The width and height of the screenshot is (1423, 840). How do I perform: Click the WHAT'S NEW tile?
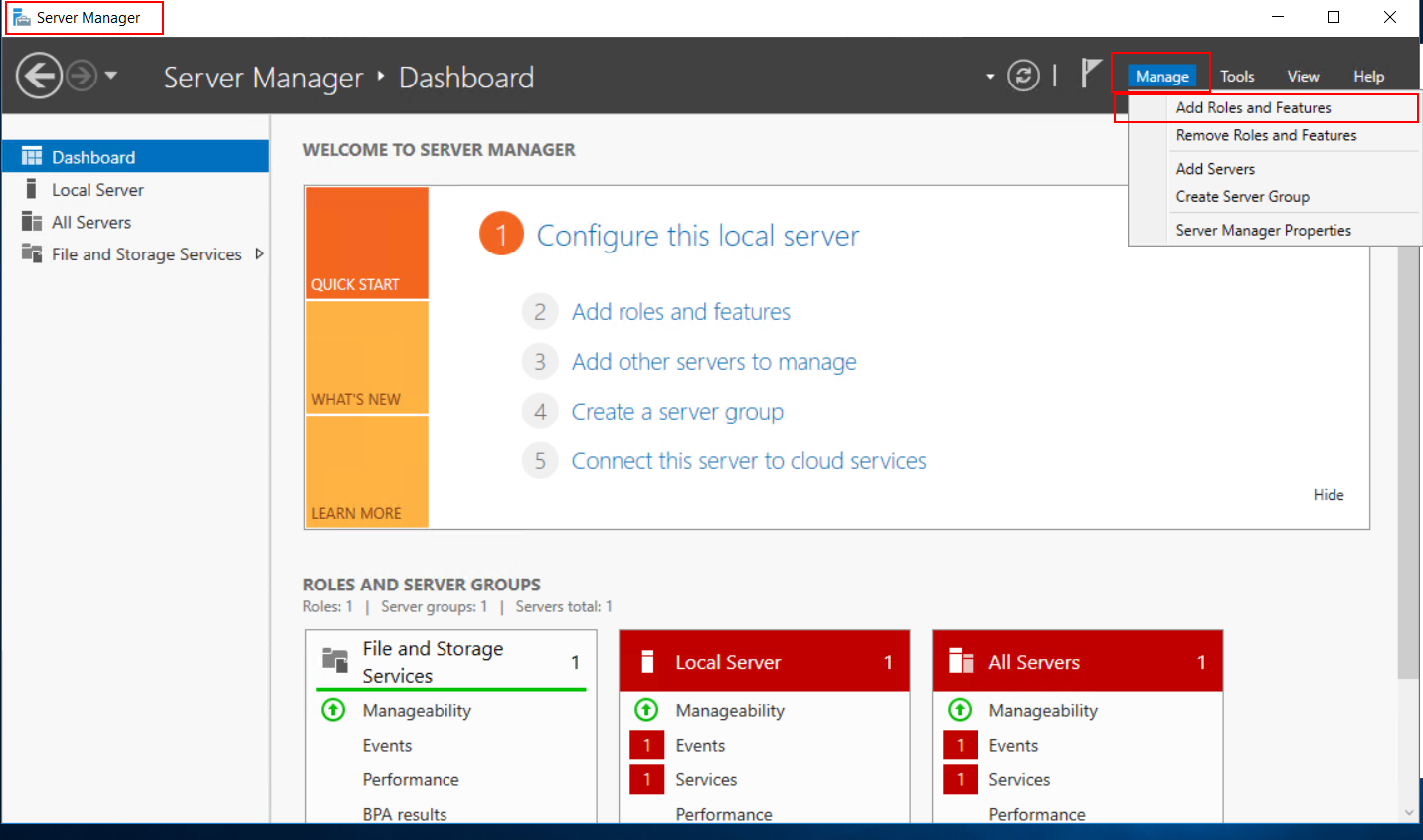click(x=367, y=357)
